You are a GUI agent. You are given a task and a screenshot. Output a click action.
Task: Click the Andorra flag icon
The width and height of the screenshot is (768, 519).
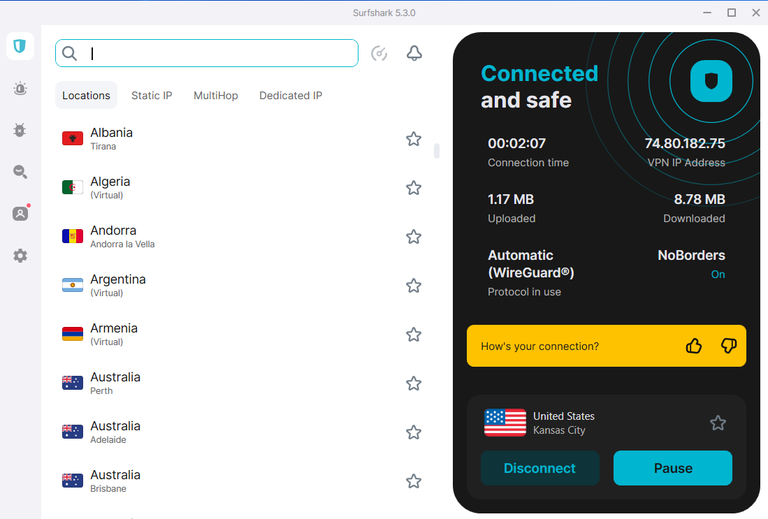[x=72, y=236]
